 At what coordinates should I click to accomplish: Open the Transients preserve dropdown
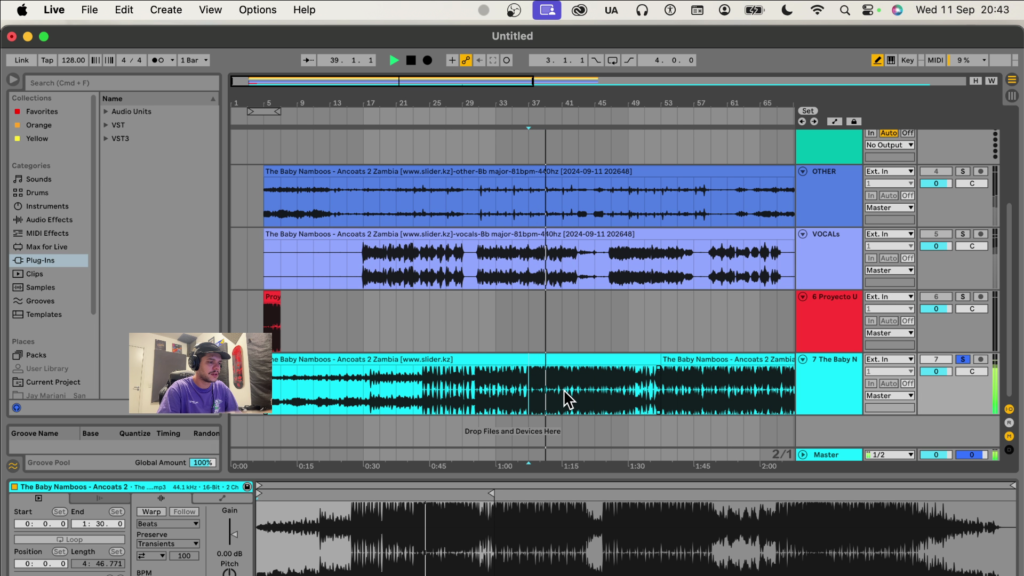point(168,544)
